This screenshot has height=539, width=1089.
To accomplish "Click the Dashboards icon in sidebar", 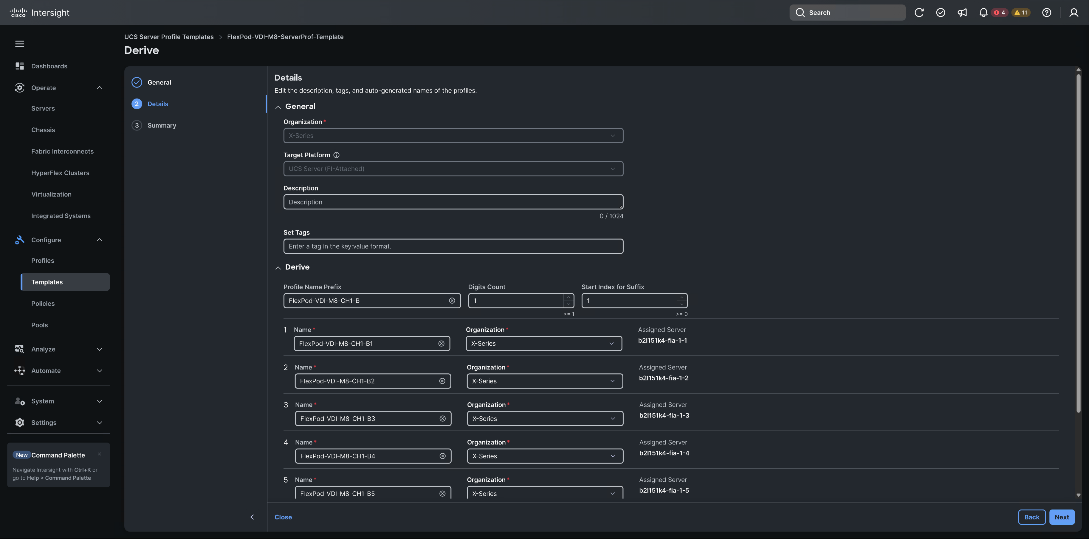I will point(19,66).
